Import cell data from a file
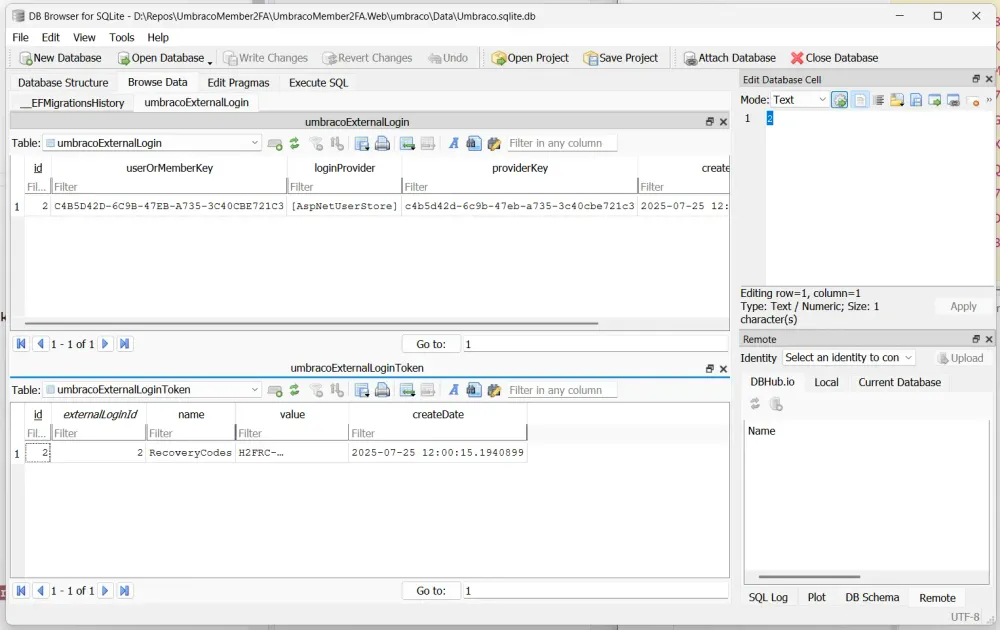1000x630 pixels. coord(897,99)
